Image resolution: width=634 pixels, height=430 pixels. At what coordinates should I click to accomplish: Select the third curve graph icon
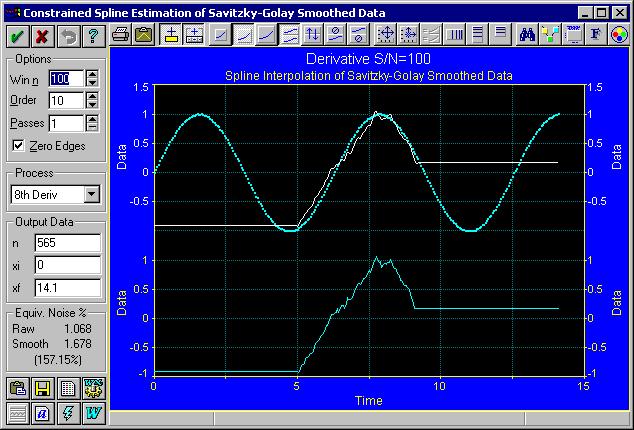[x=267, y=35]
